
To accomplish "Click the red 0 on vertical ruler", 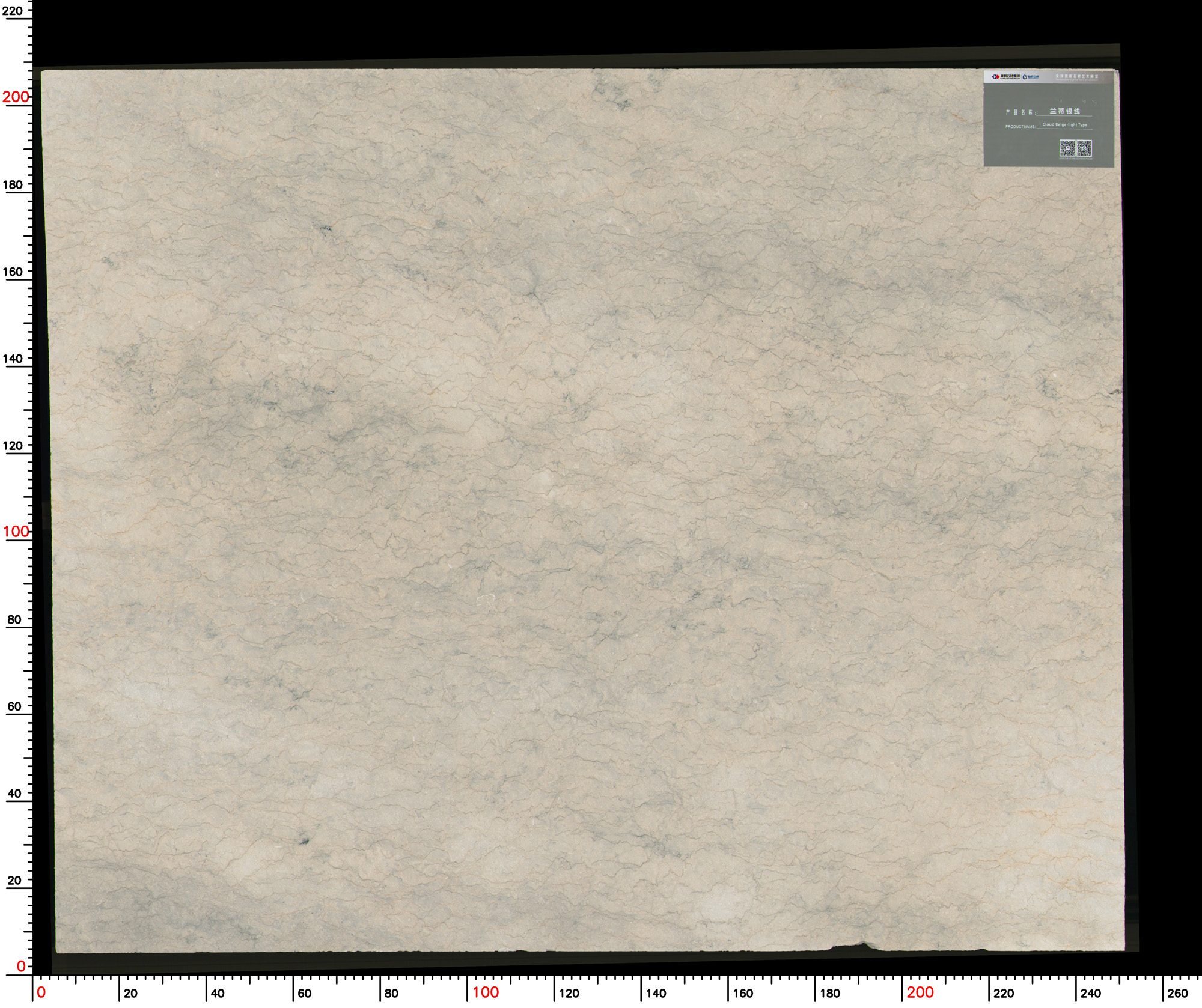I will (21, 967).
